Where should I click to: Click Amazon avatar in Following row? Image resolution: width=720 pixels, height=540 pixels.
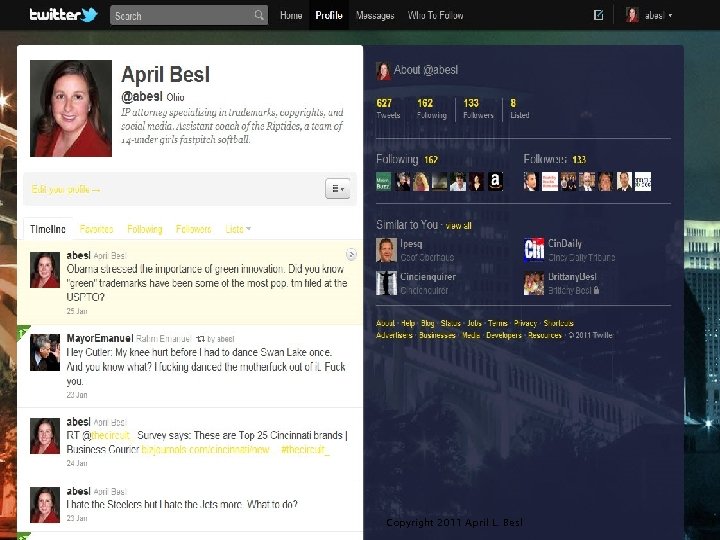pos(495,181)
